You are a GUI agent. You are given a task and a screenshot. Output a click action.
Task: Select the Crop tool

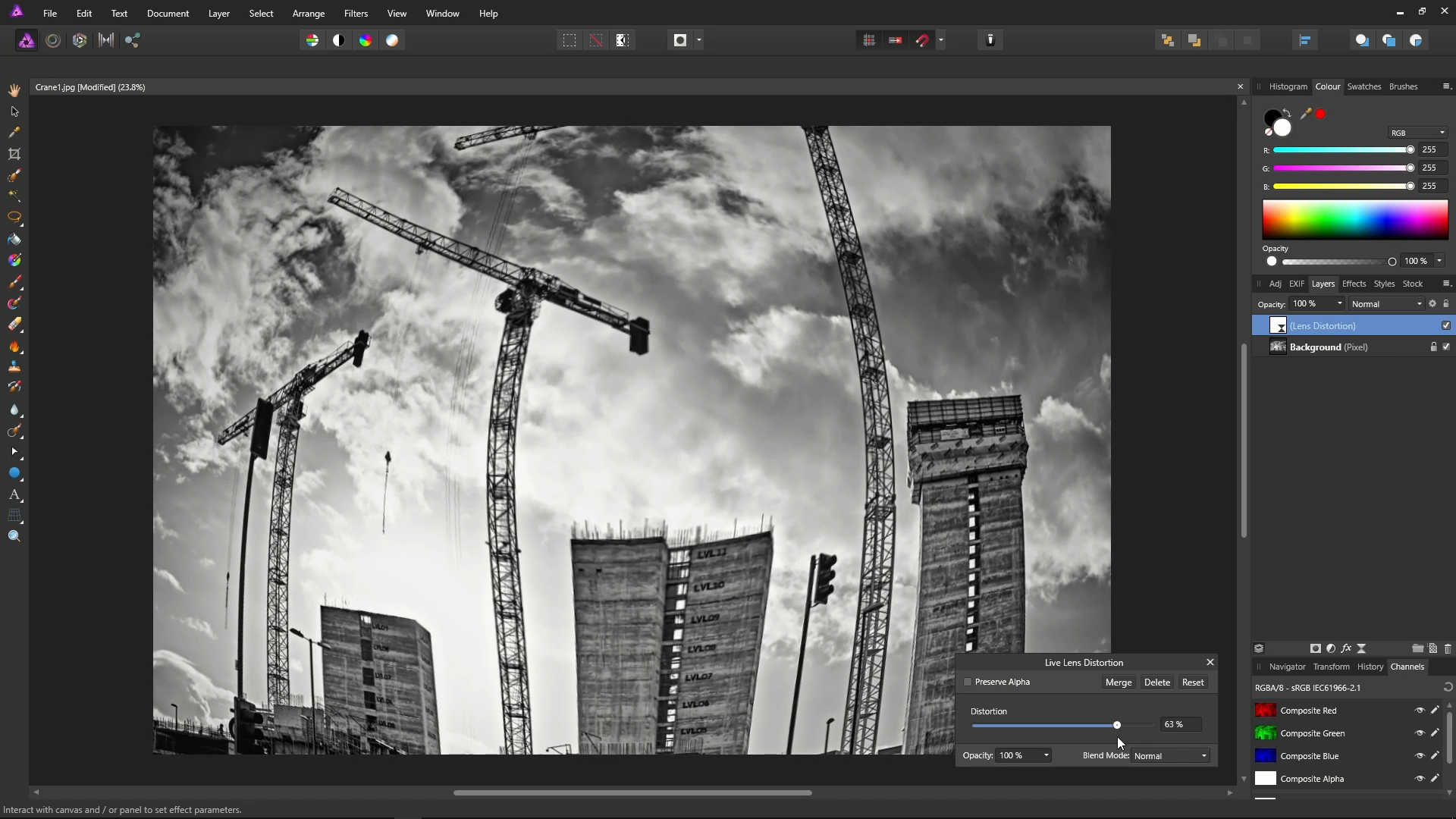14,154
